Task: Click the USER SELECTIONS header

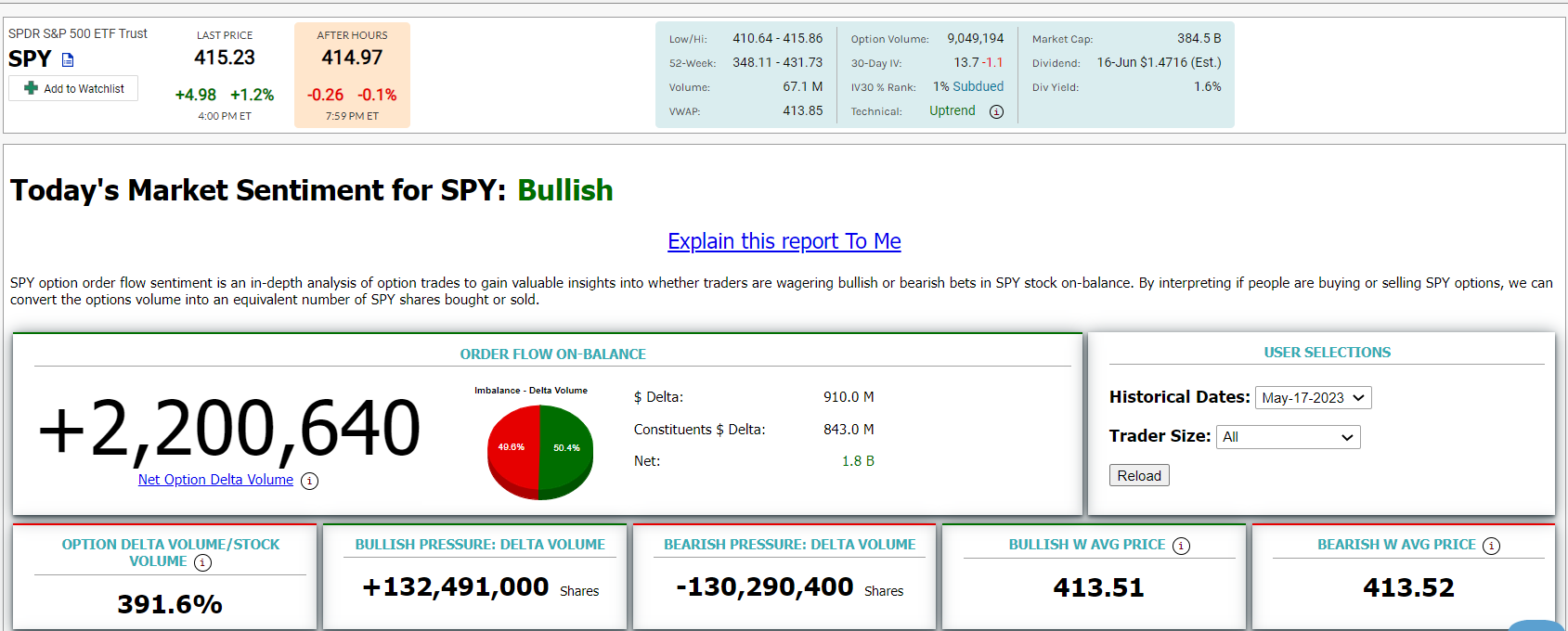Action: tap(1328, 353)
